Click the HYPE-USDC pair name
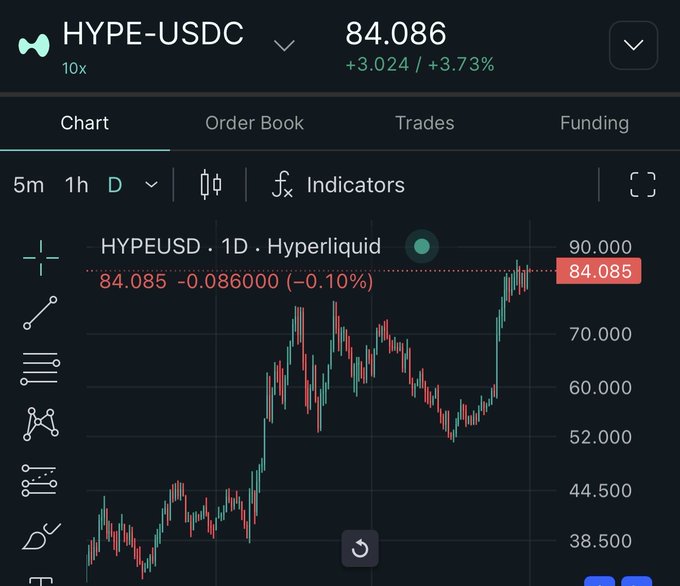Viewport: 680px width, 586px height. coord(153,33)
